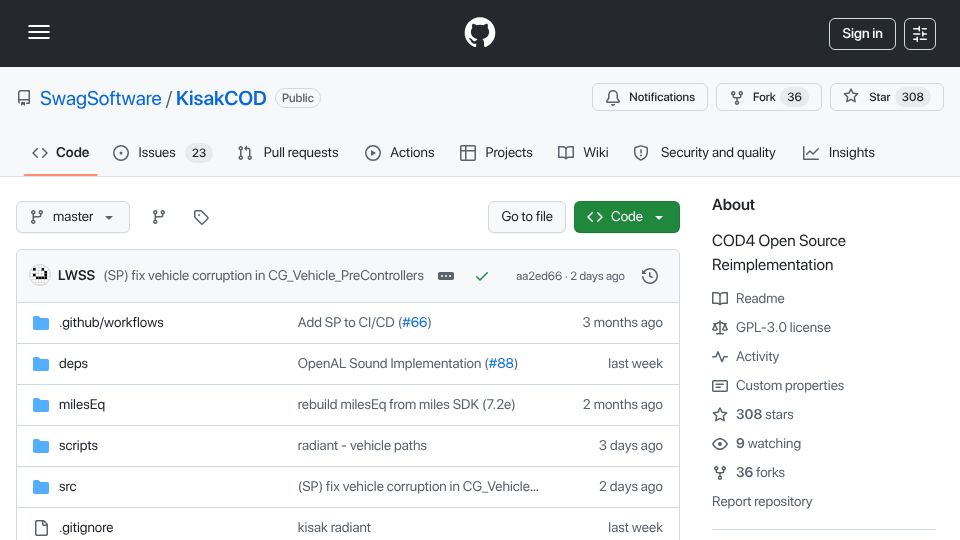The height and width of the screenshot is (540, 960).
Task: Open radiant - vehicle paths commit
Action: pyautogui.click(x=362, y=446)
